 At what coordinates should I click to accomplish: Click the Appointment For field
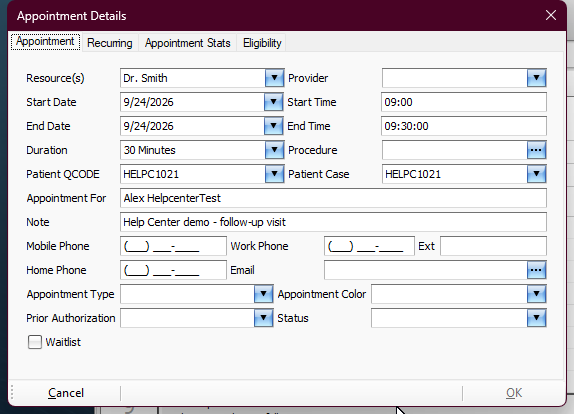coord(333,198)
